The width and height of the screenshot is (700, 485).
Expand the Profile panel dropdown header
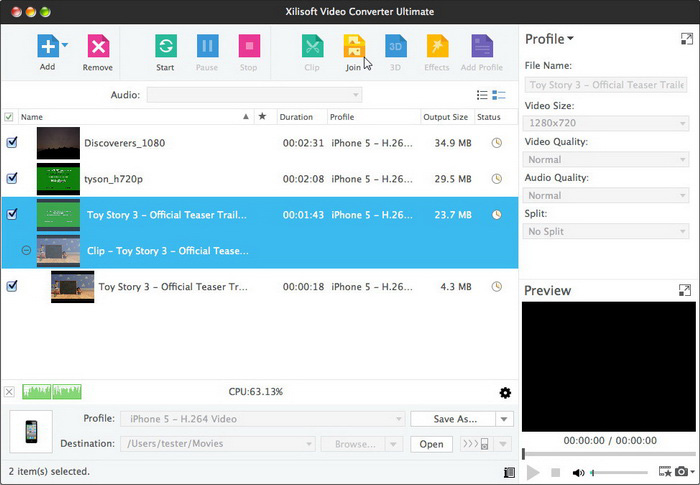click(x=549, y=39)
